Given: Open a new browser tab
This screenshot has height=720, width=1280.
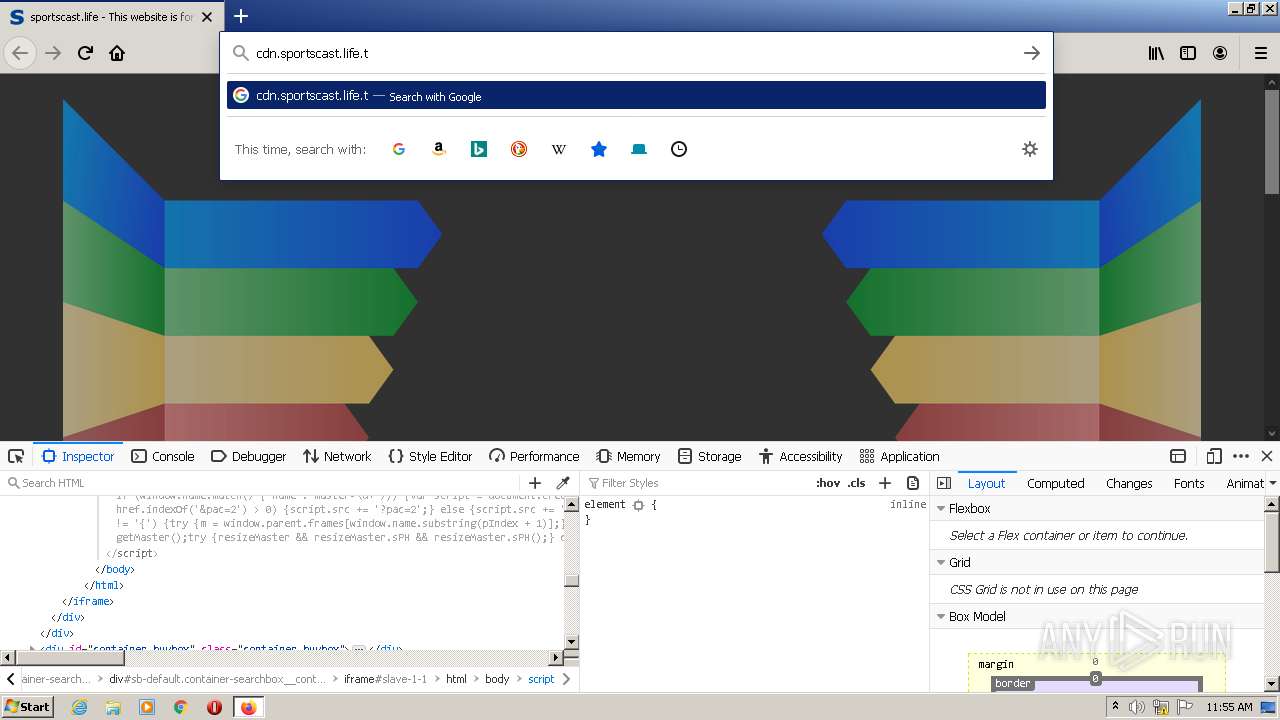Looking at the screenshot, I should click(241, 16).
